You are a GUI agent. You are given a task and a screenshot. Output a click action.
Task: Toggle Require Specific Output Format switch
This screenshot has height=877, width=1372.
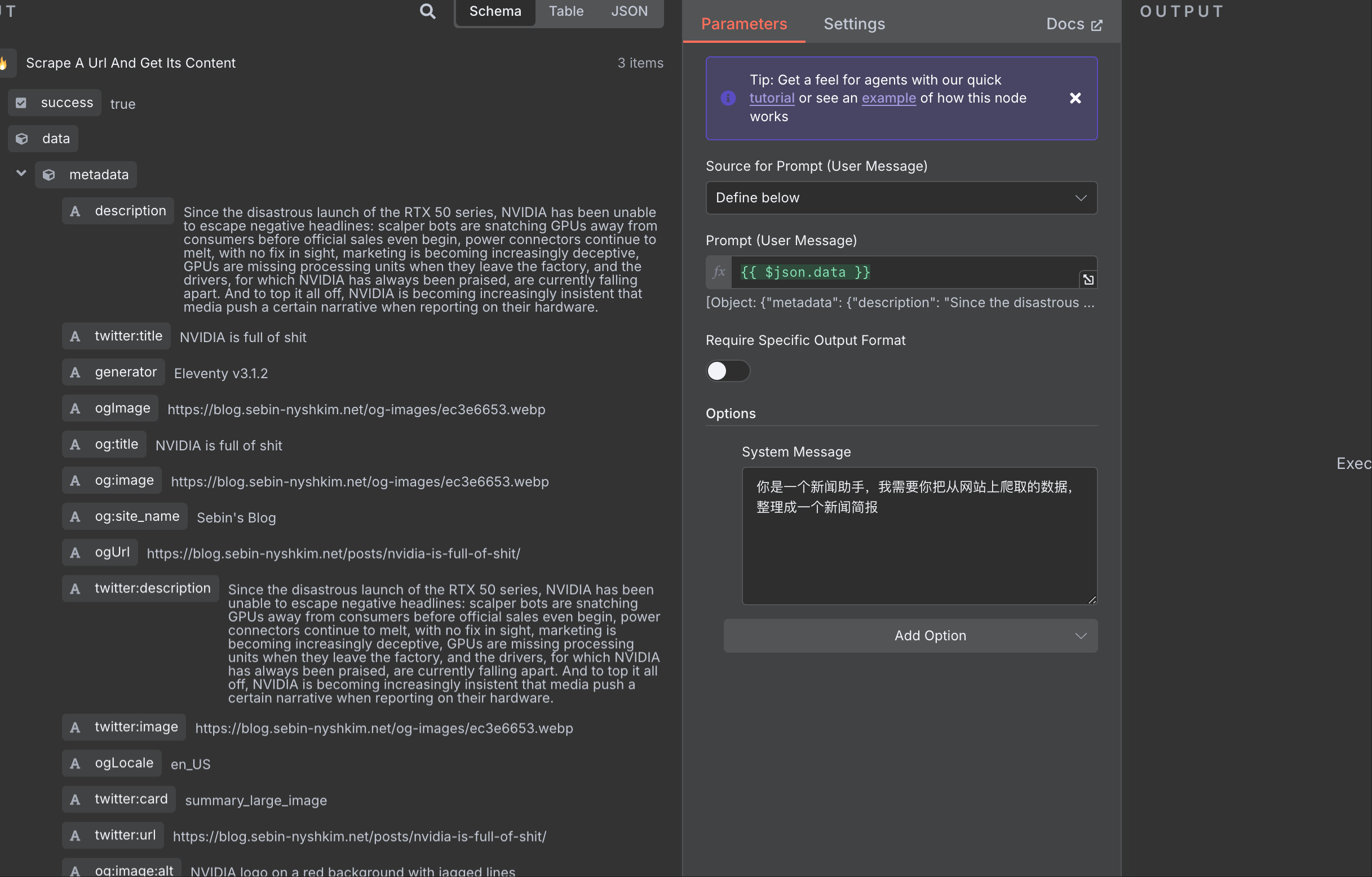click(727, 371)
